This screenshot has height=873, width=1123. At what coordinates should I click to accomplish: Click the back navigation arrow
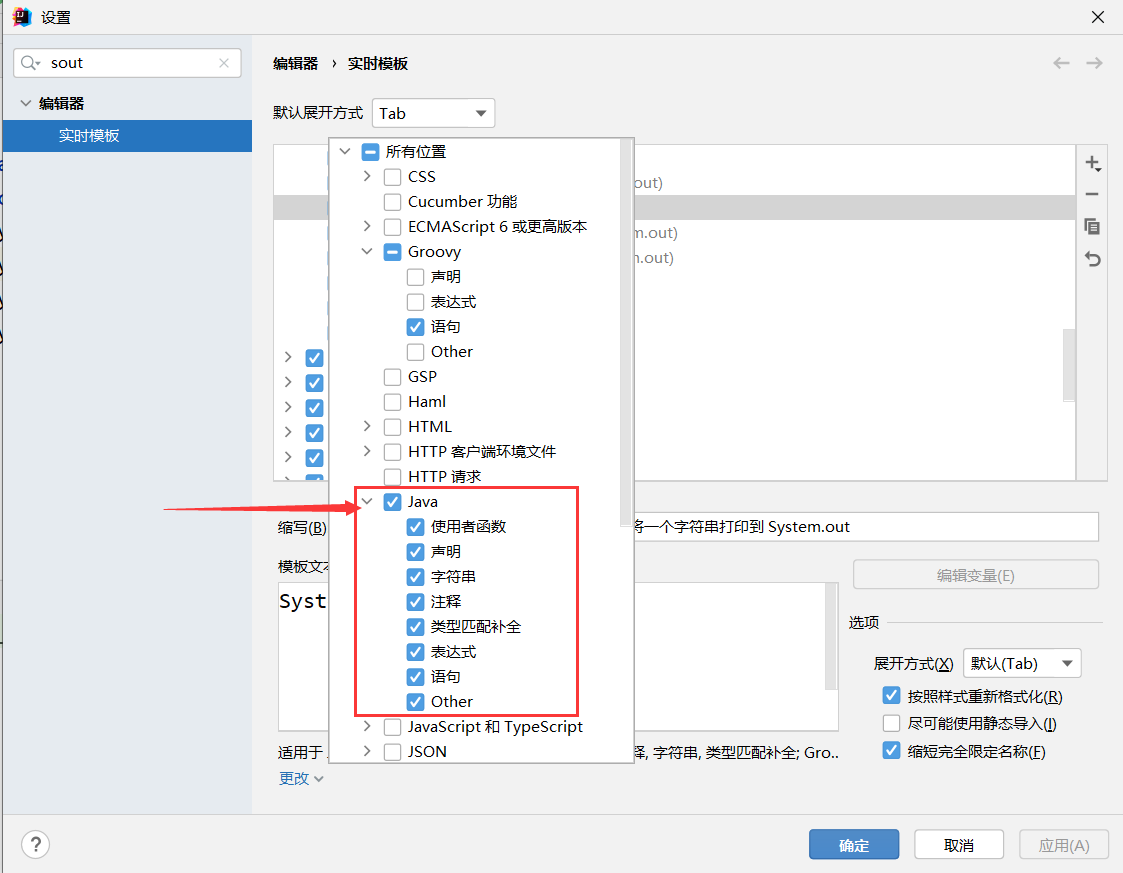tap(1061, 62)
